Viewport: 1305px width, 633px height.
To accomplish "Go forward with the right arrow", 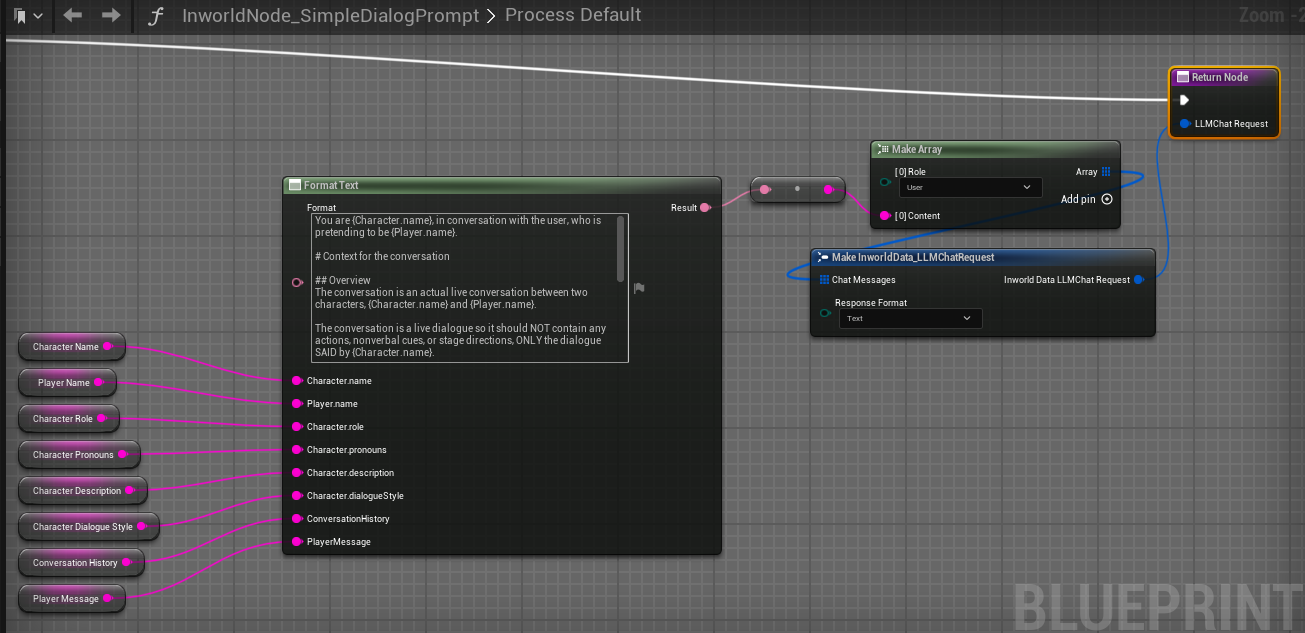I will pyautogui.click(x=111, y=16).
